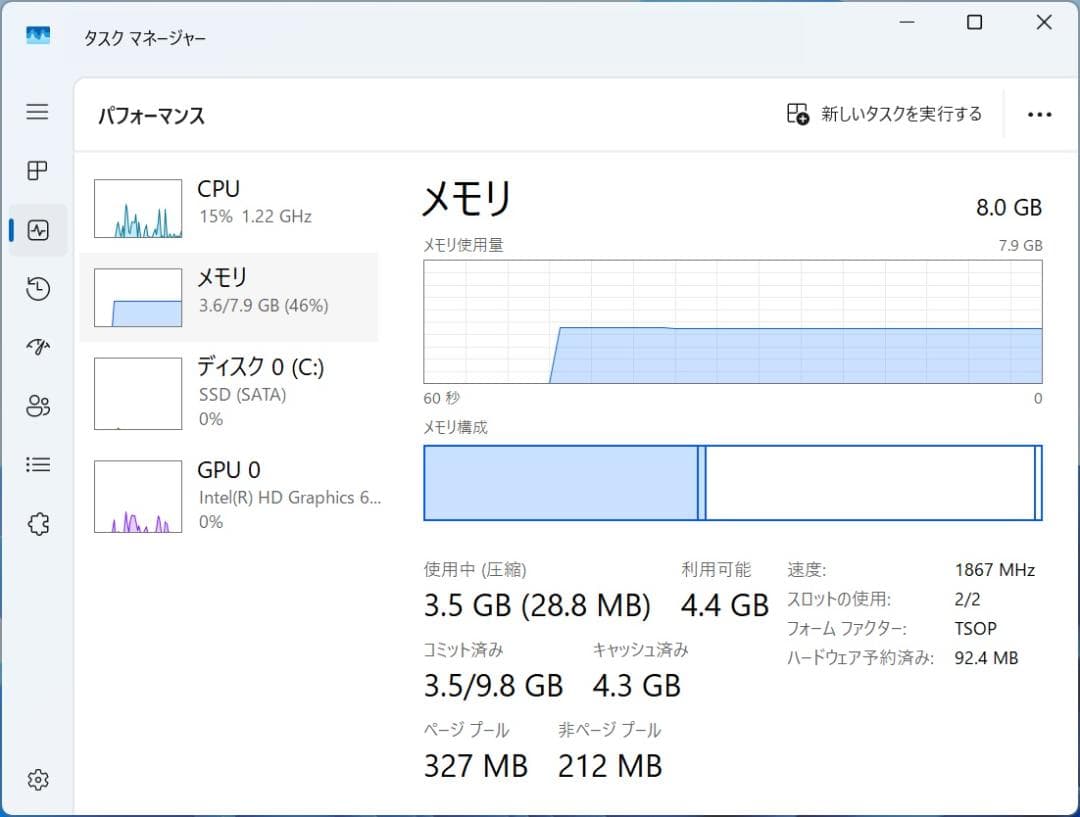Open the Users view icon
This screenshot has height=817, width=1080.
(37, 406)
